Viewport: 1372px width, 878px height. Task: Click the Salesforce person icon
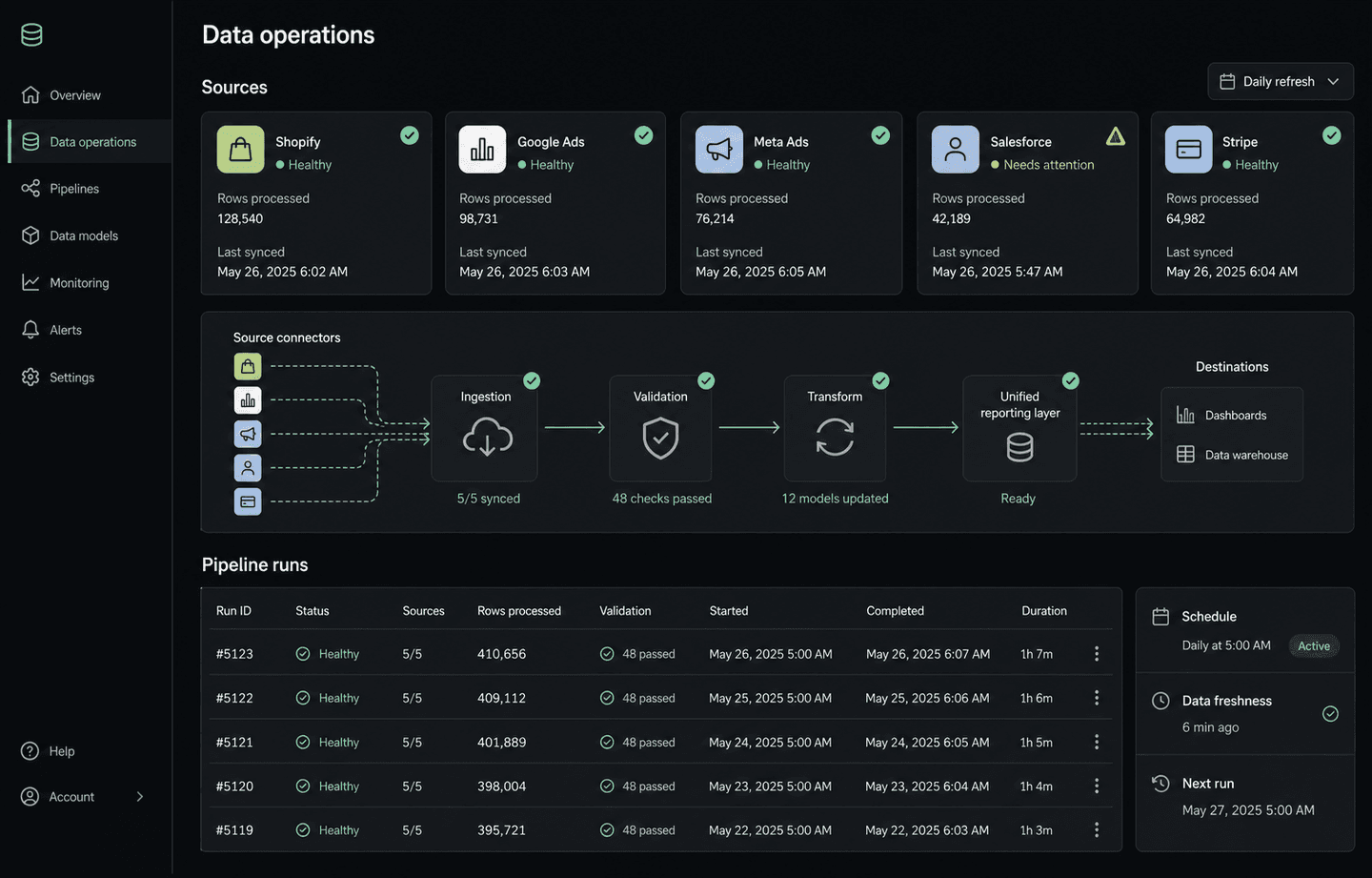956,150
